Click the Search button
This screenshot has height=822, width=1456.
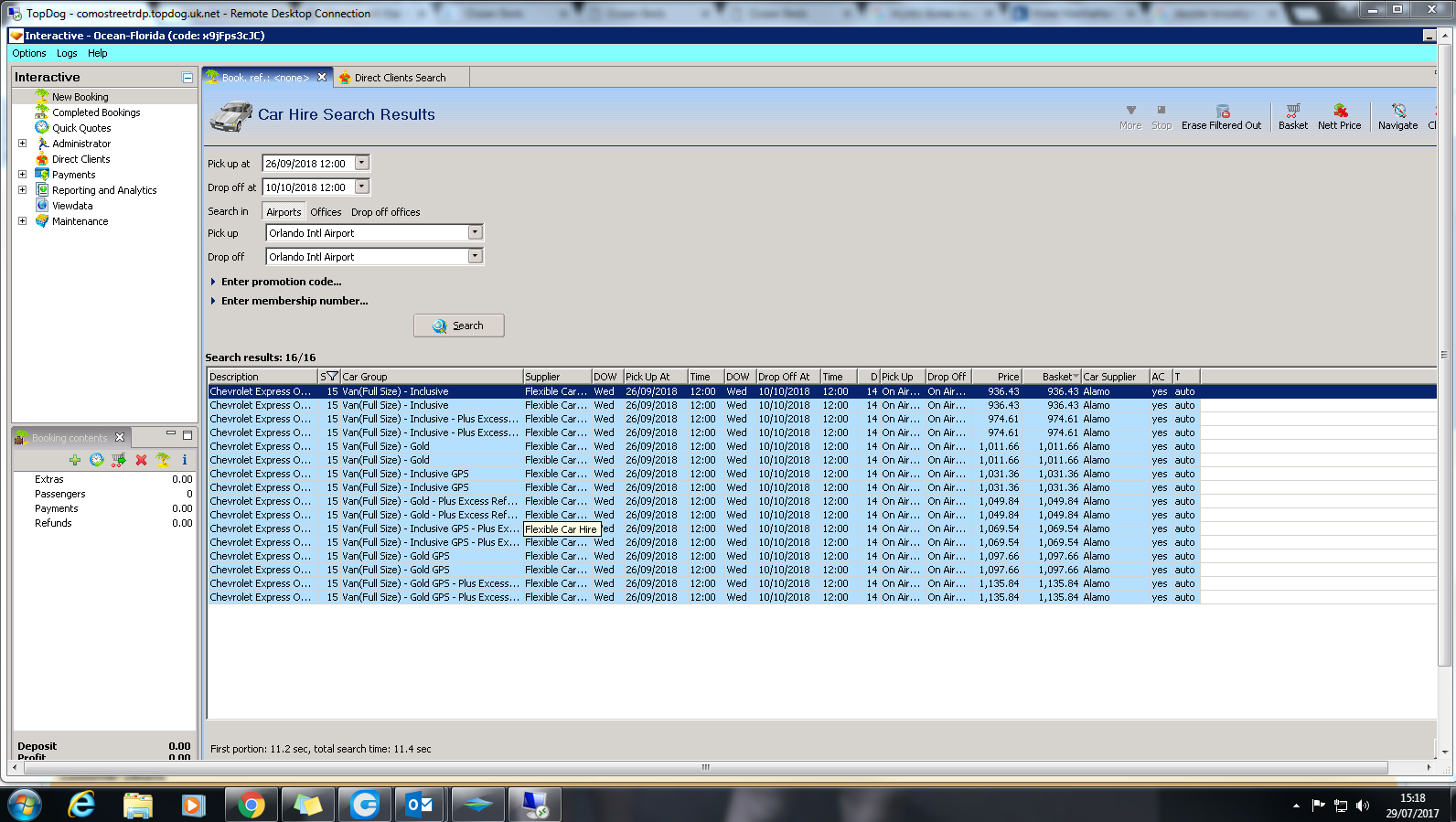(x=458, y=326)
